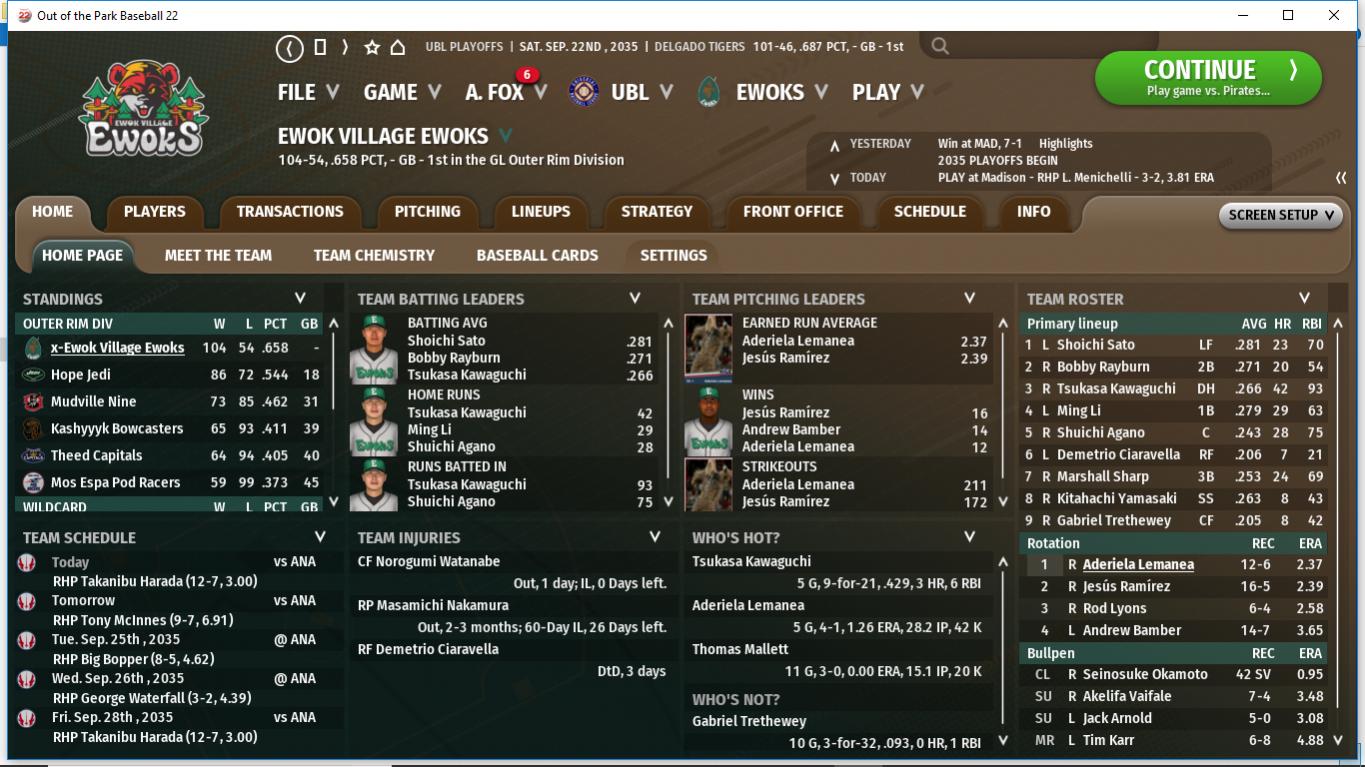The image size is (1365, 767).
Task: Click the Ewoks logo in standings row
Action: (x=33, y=348)
